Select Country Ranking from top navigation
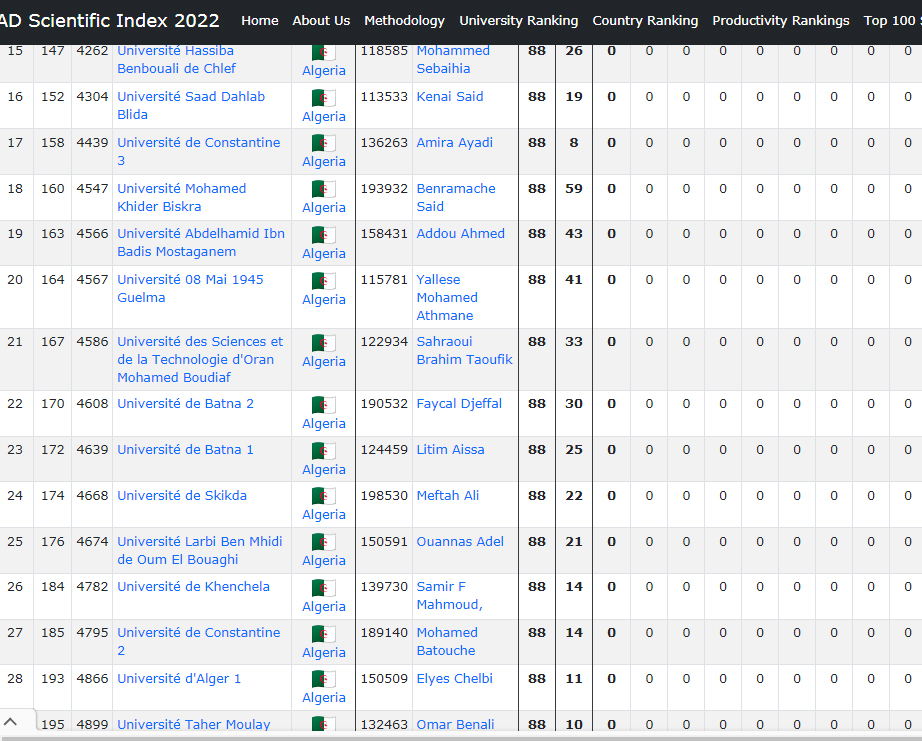This screenshot has height=741, width=922. click(645, 20)
